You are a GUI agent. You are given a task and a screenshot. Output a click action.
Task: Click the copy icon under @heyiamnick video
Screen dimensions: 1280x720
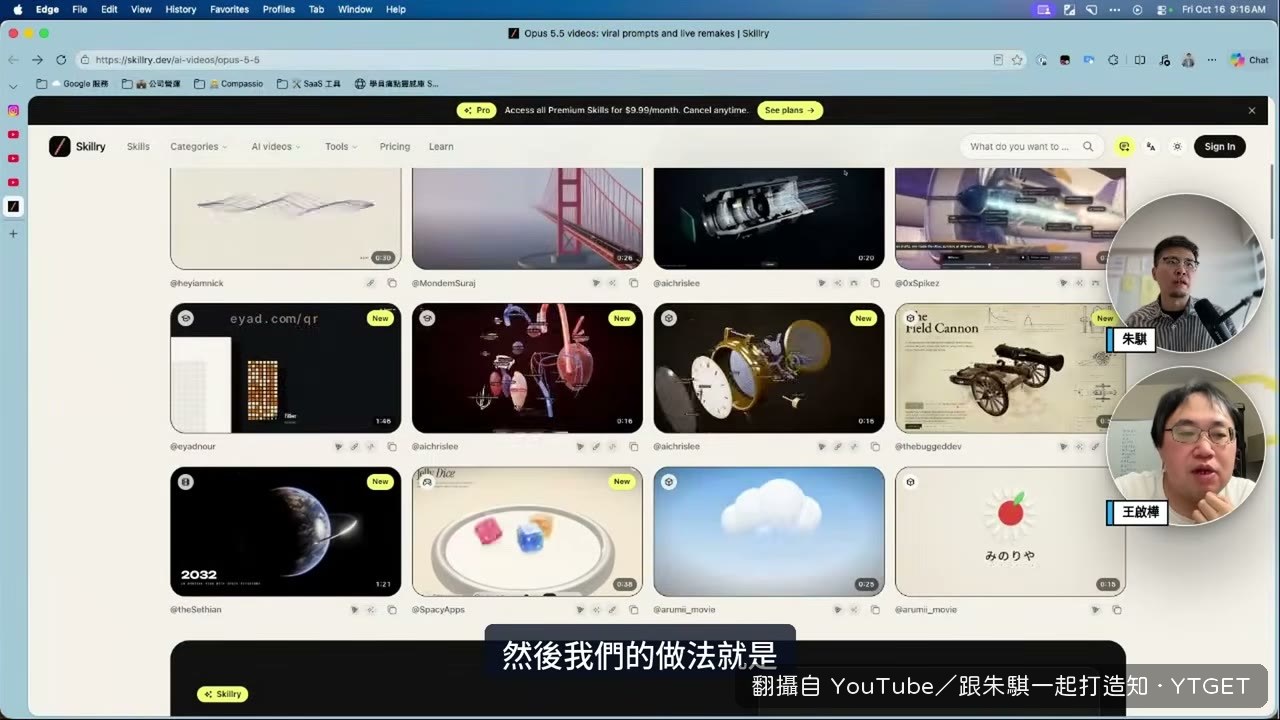point(392,283)
